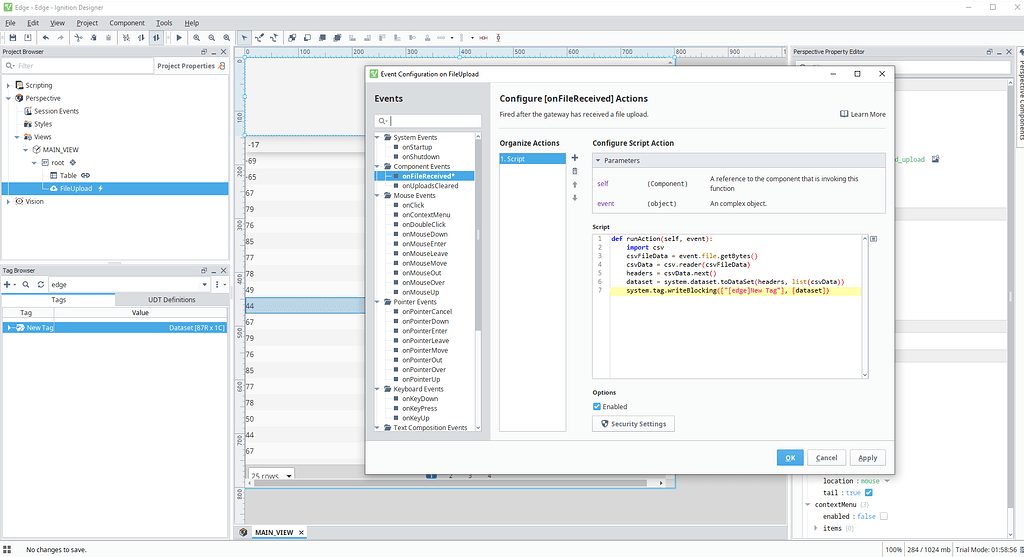Viewport: 1024px width, 557px height.
Task: Move the action up with arrow icon
Action: pos(575,184)
